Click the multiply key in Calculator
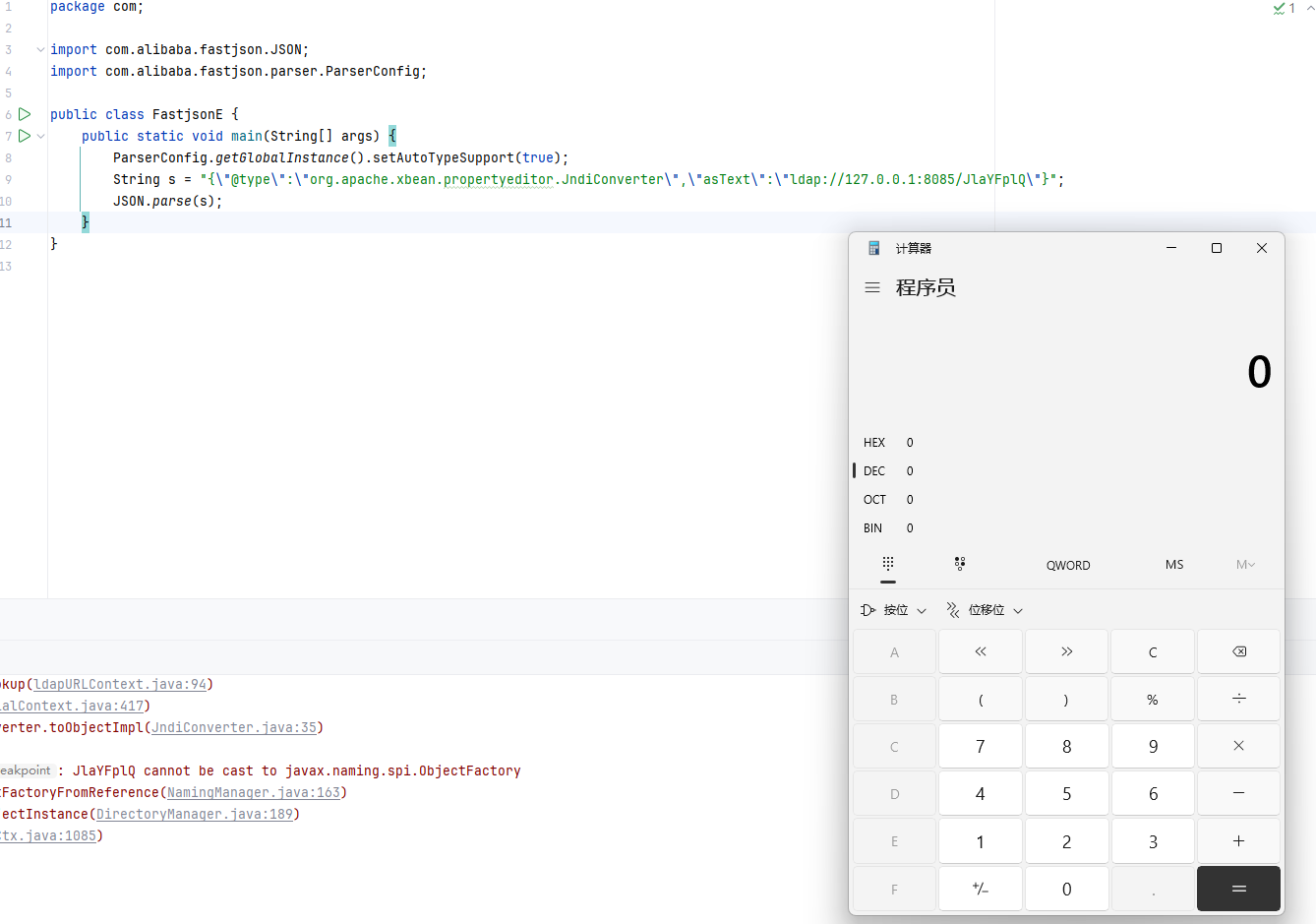 pyautogui.click(x=1239, y=746)
